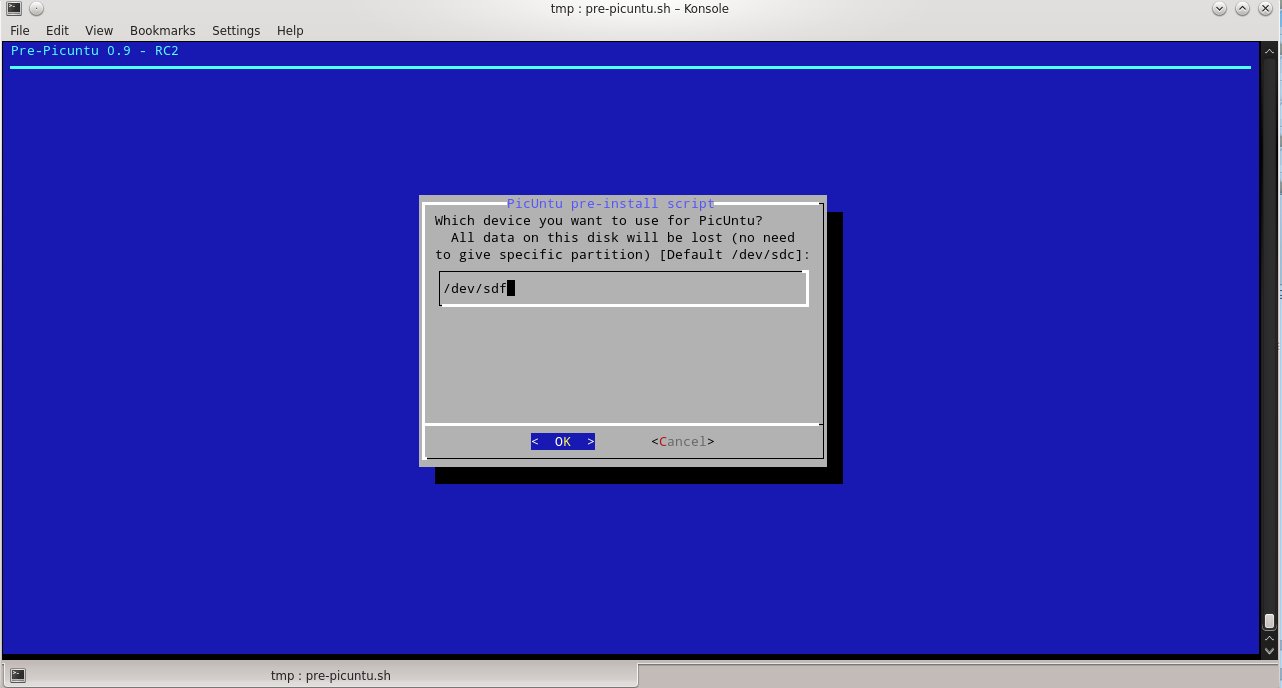Open the Bookmarks menu
This screenshot has height=688, width=1282.
162,30
